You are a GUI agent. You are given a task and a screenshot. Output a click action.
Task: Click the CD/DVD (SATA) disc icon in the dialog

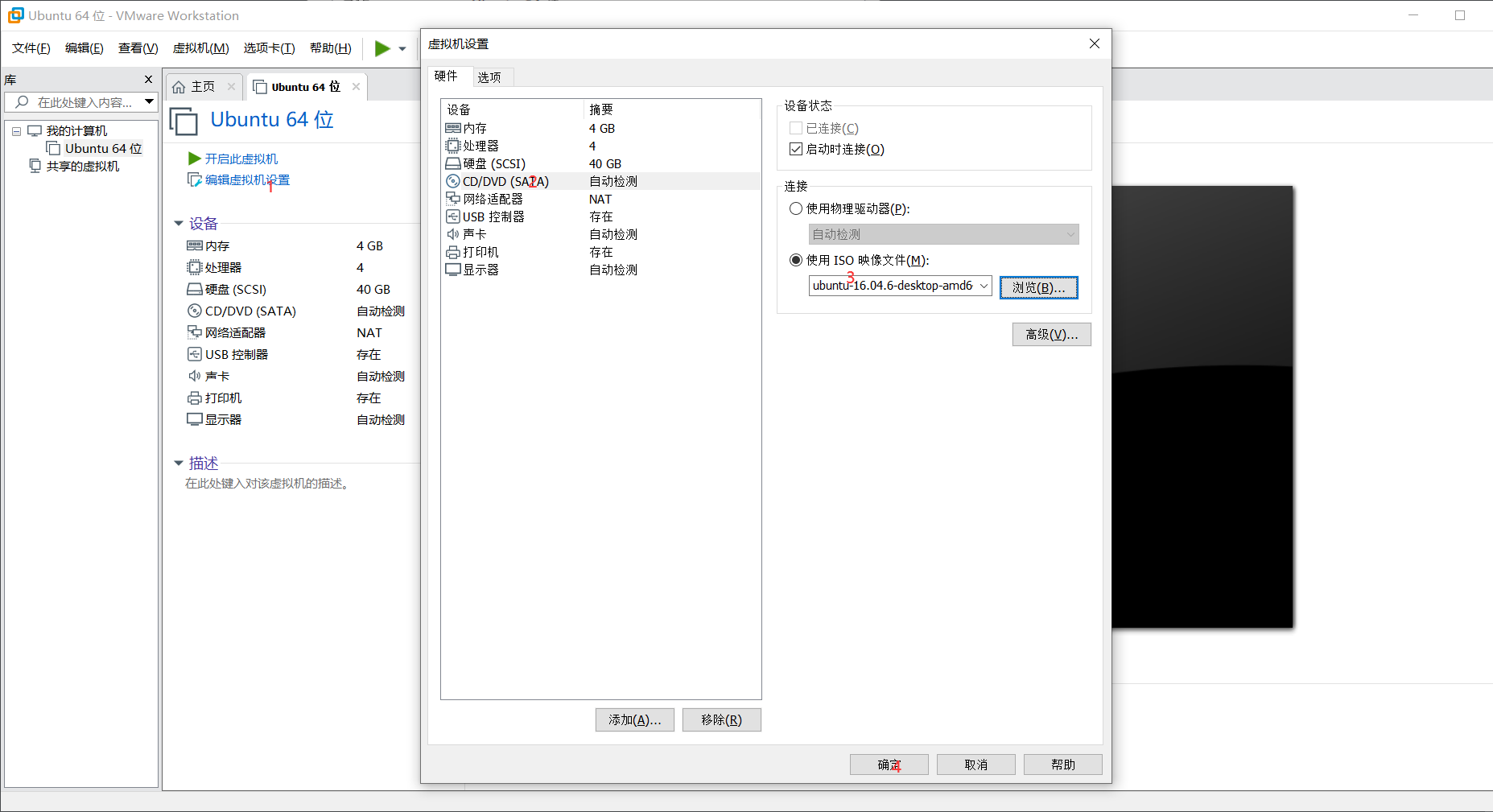coord(453,181)
